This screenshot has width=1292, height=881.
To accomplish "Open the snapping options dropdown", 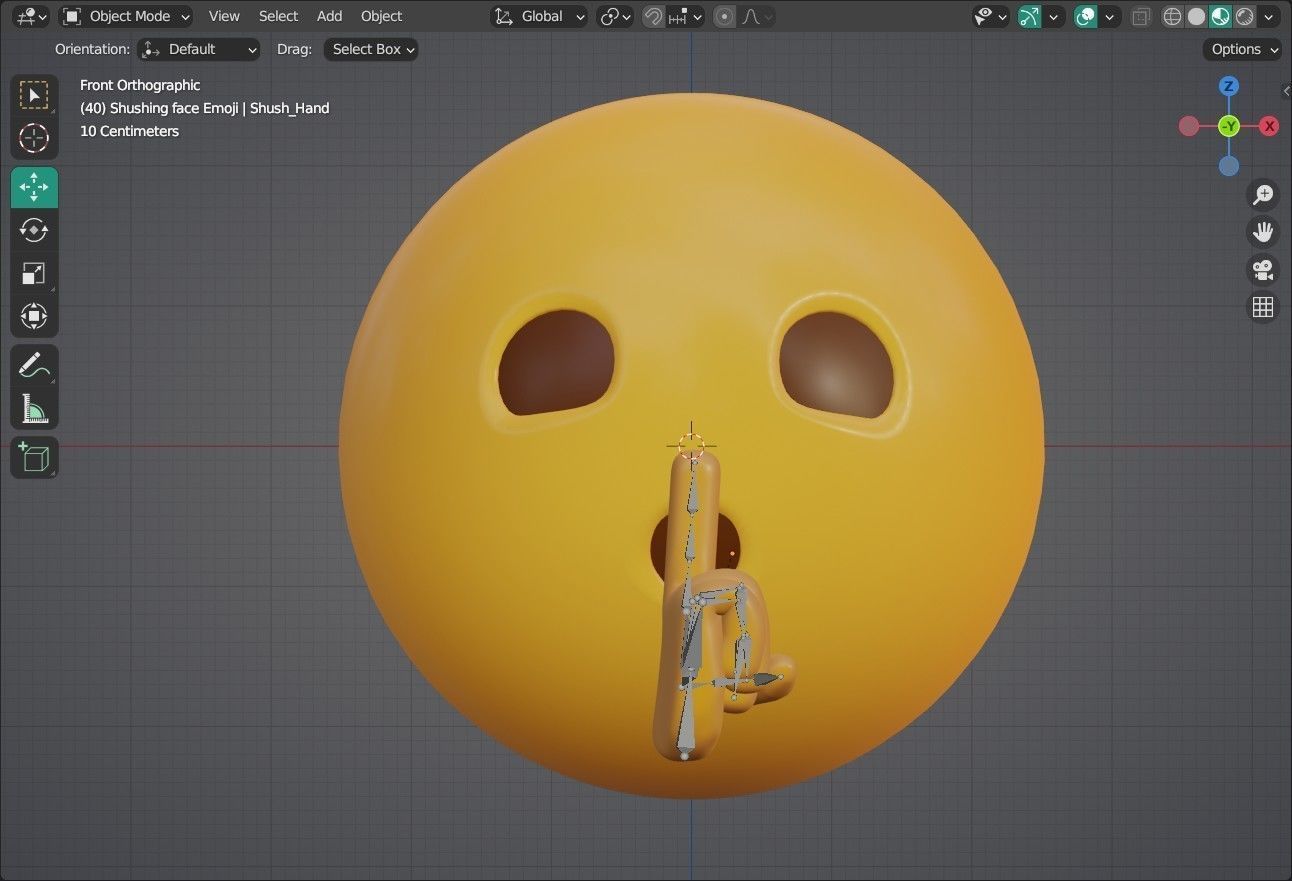I will [x=685, y=16].
